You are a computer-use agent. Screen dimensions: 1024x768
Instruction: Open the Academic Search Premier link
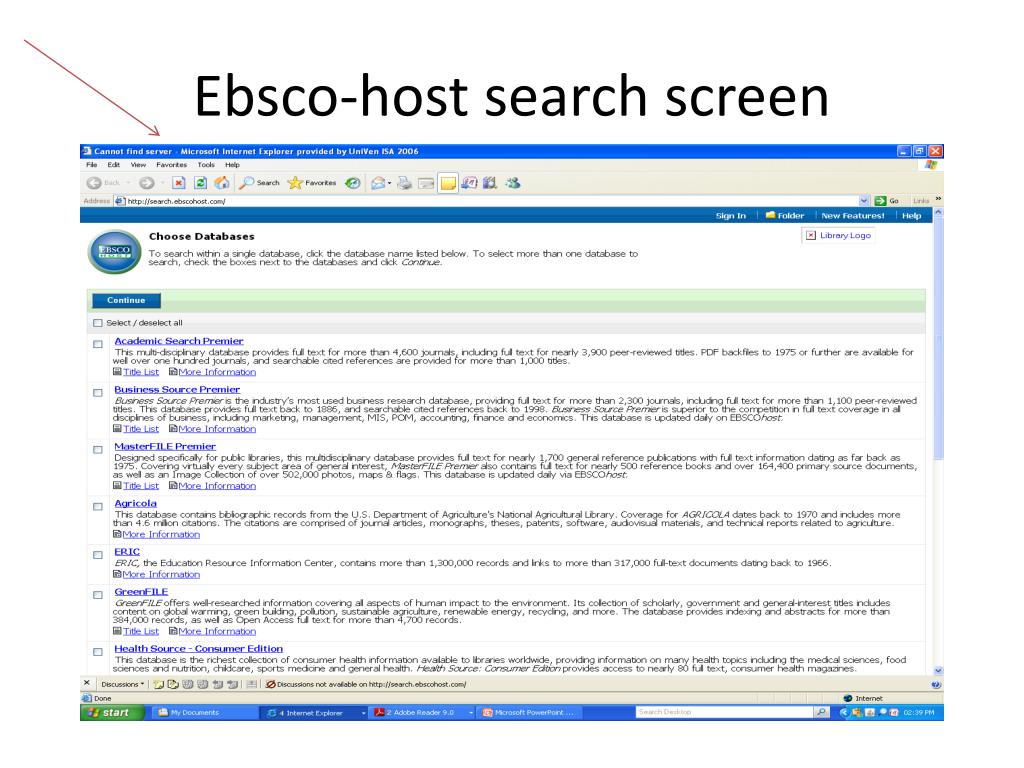(179, 341)
